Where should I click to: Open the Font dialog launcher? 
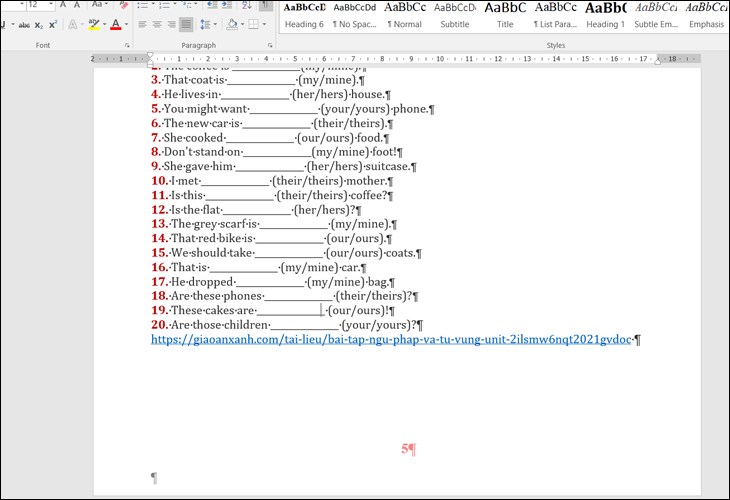tap(127, 46)
